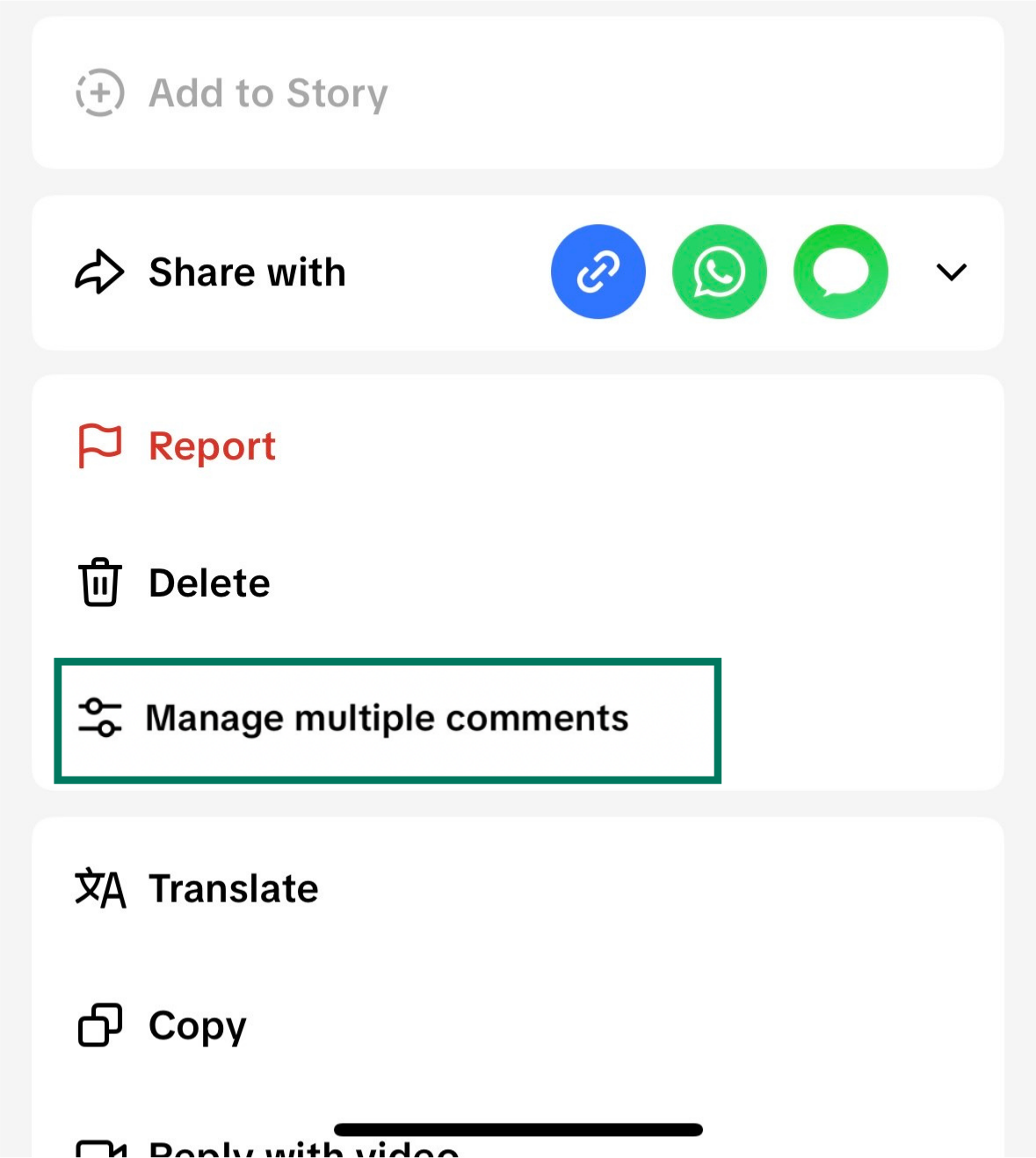The width and height of the screenshot is (1036, 1158).
Task: Select the Share arrow icon
Action: pyautogui.click(x=98, y=271)
